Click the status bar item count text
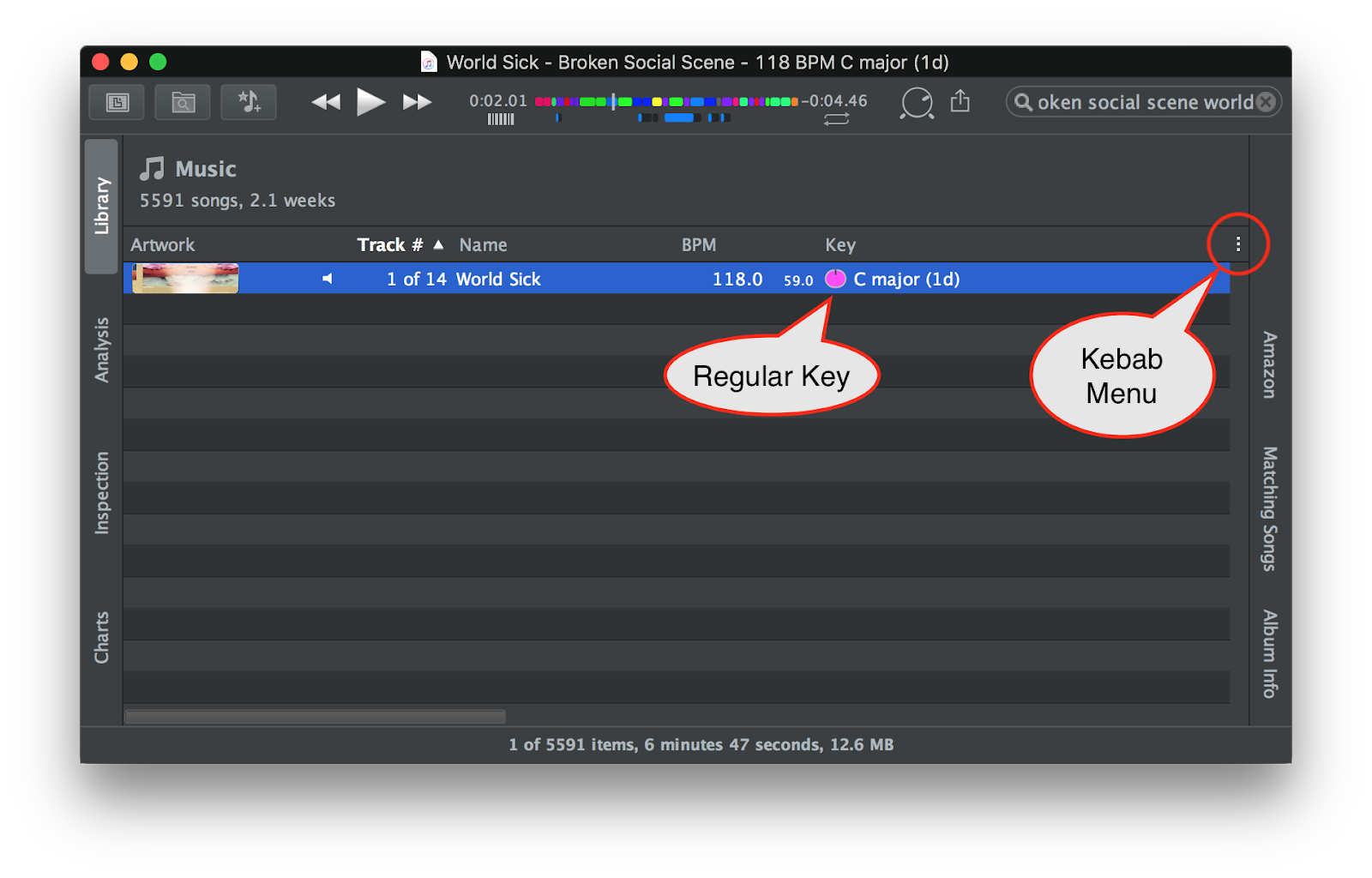Screen dimensions: 1372x878 click(701, 744)
